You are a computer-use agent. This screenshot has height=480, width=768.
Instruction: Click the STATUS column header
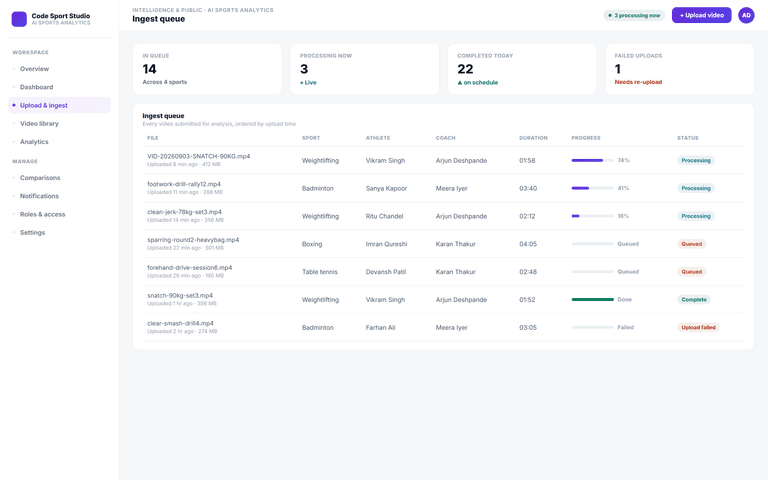point(688,138)
